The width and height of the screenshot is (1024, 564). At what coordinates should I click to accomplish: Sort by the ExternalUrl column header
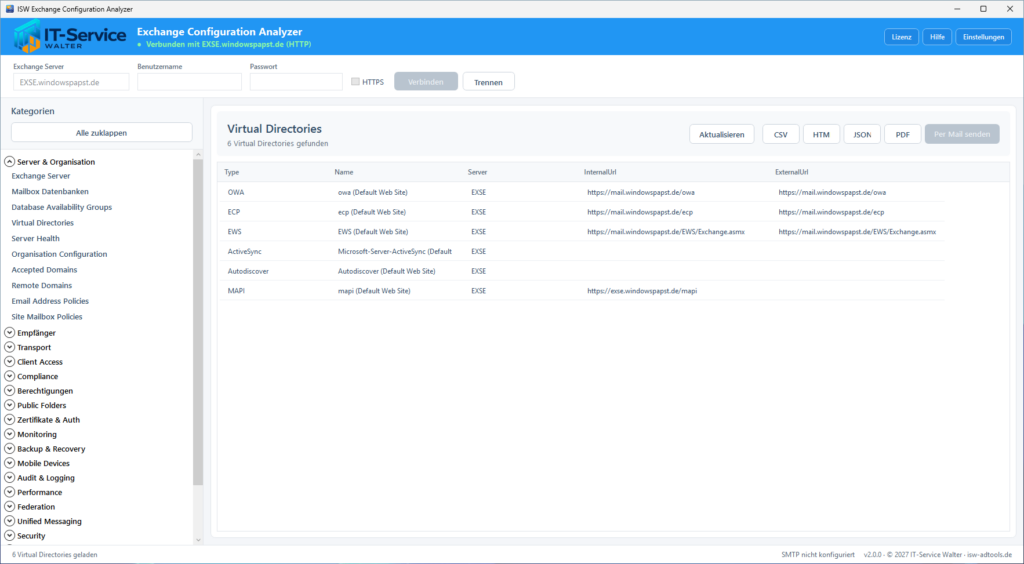(x=792, y=172)
